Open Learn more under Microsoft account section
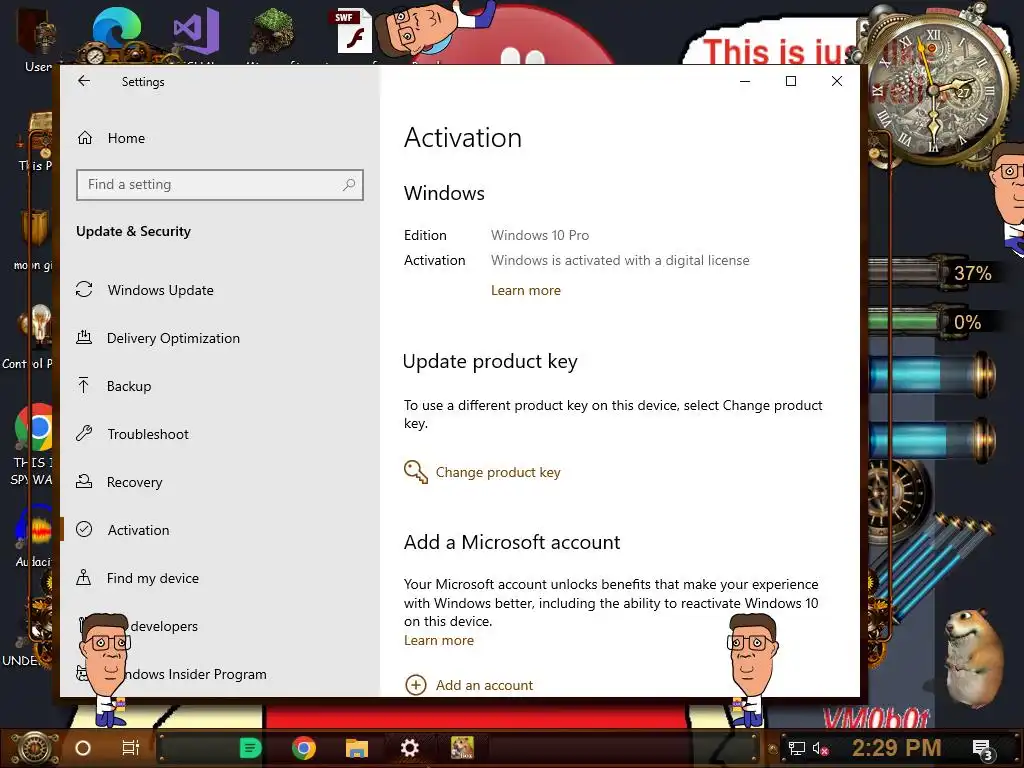Viewport: 1024px width, 768px height. click(x=439, y=641)
